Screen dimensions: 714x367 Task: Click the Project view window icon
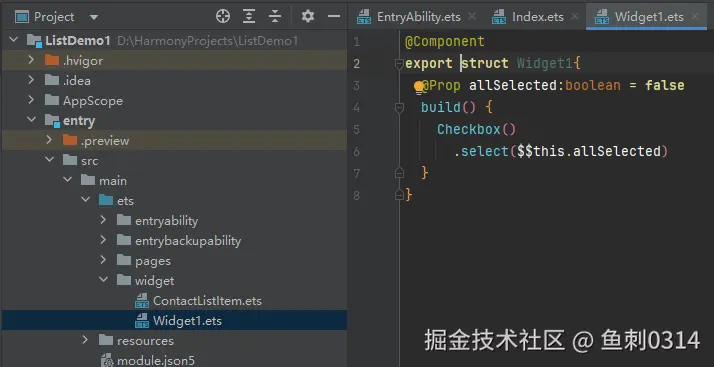pos(21,17)
